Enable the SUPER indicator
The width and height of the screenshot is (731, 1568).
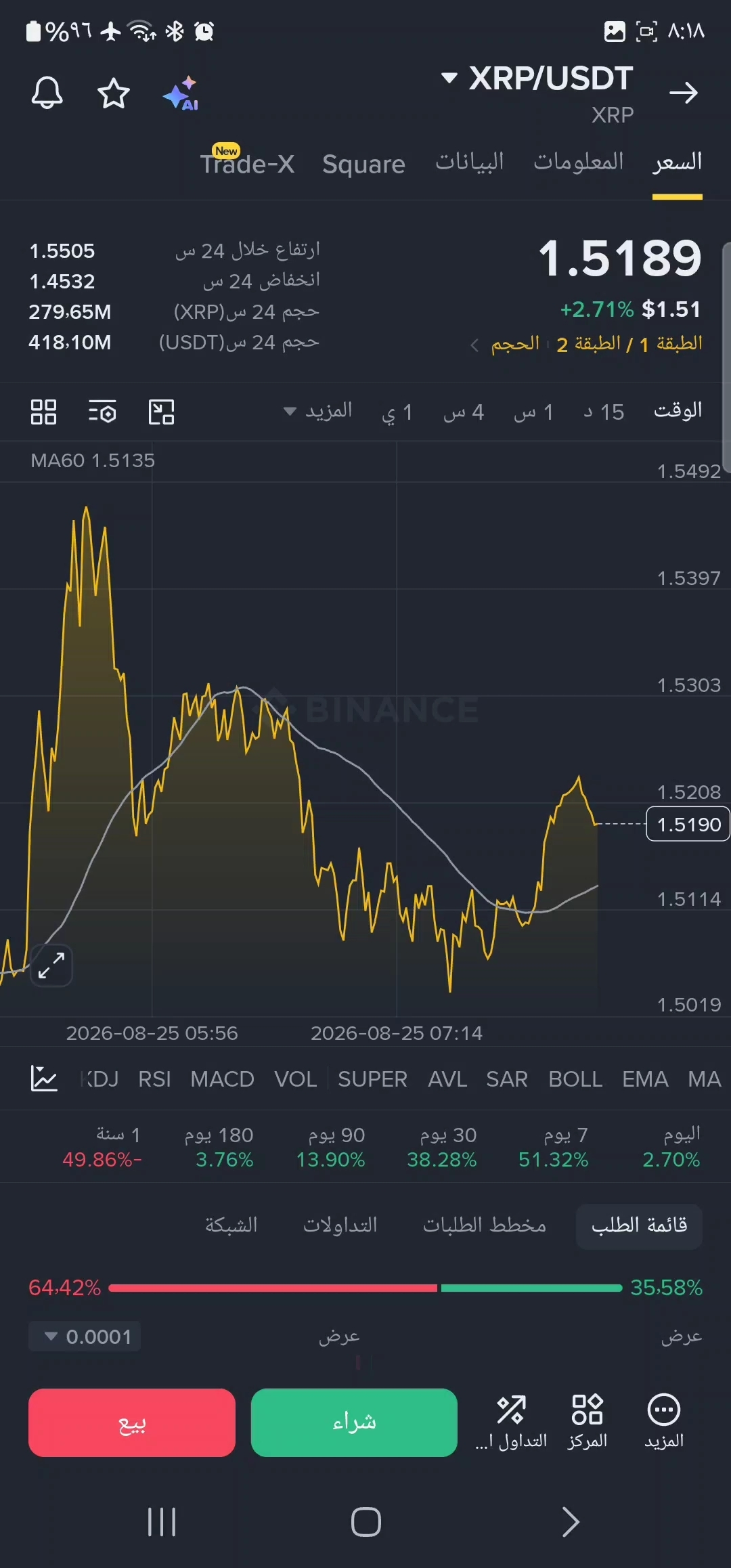(x=372, y=1079)
